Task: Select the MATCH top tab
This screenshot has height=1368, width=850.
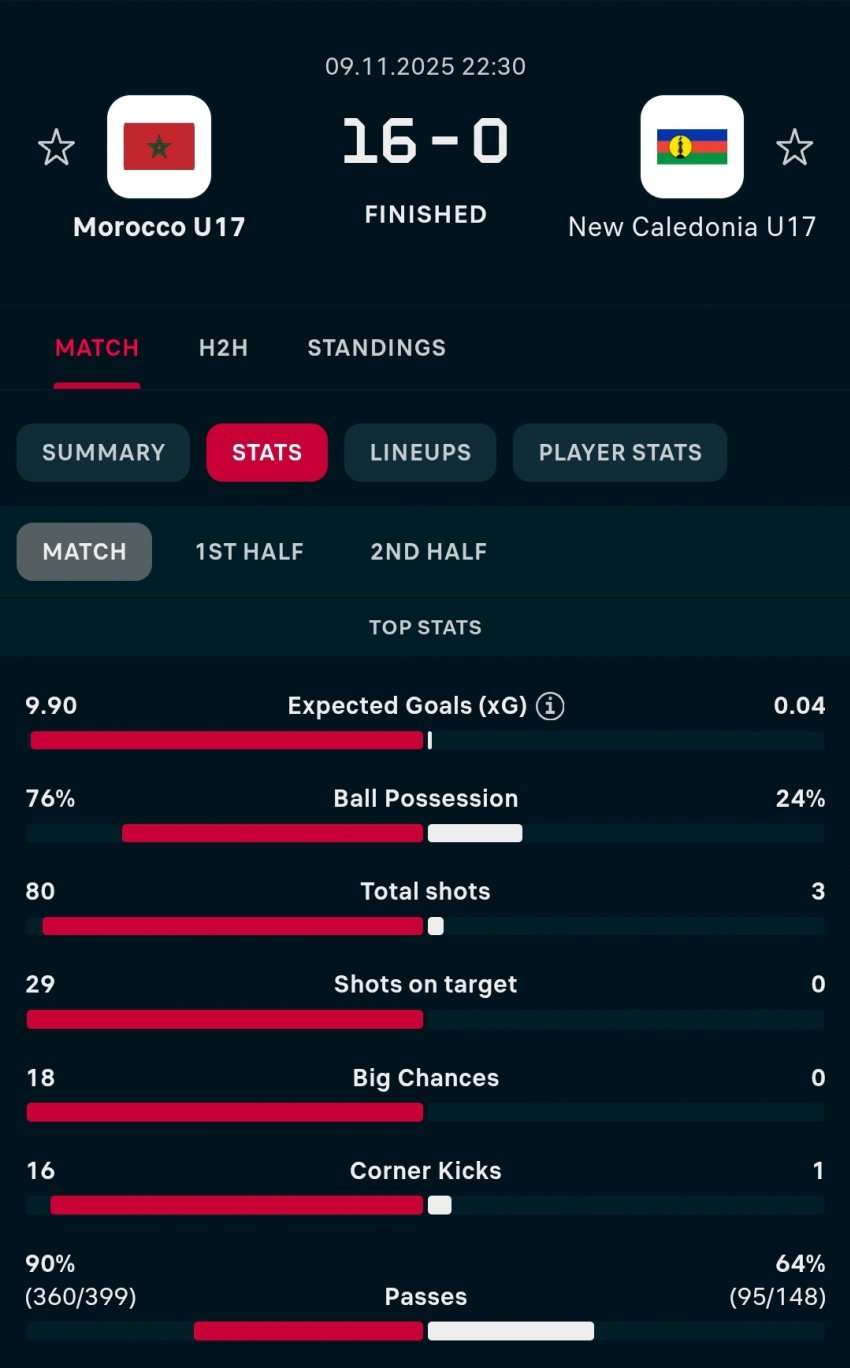Action: [97, 348]
